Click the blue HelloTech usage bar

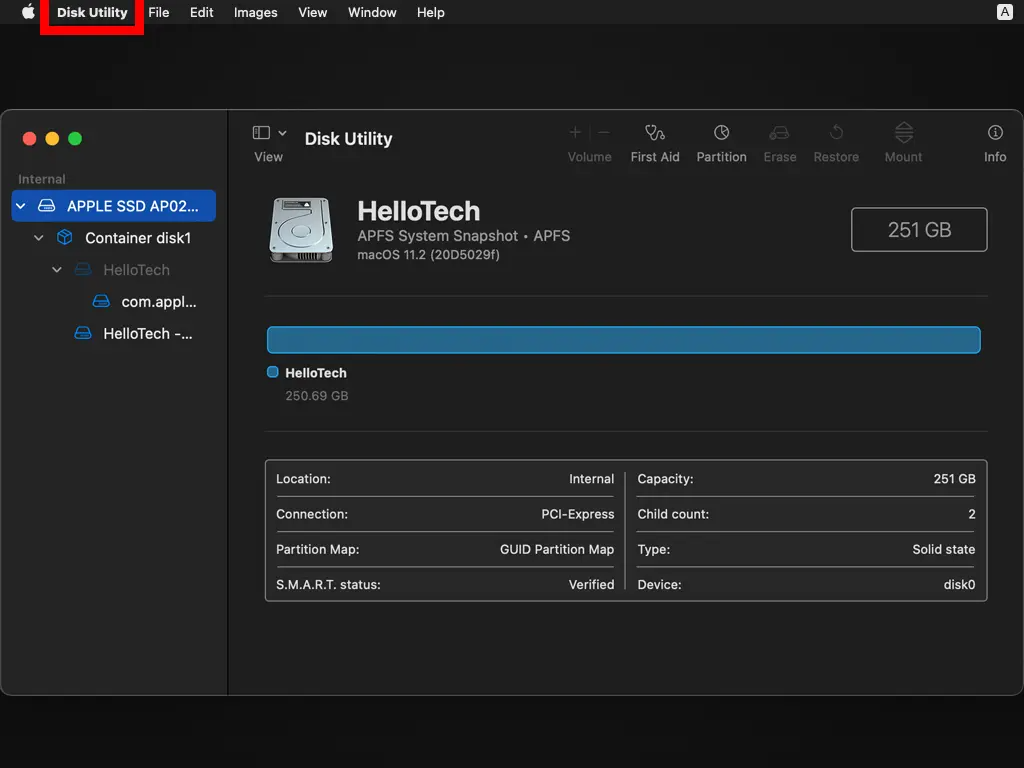point(623,340)
